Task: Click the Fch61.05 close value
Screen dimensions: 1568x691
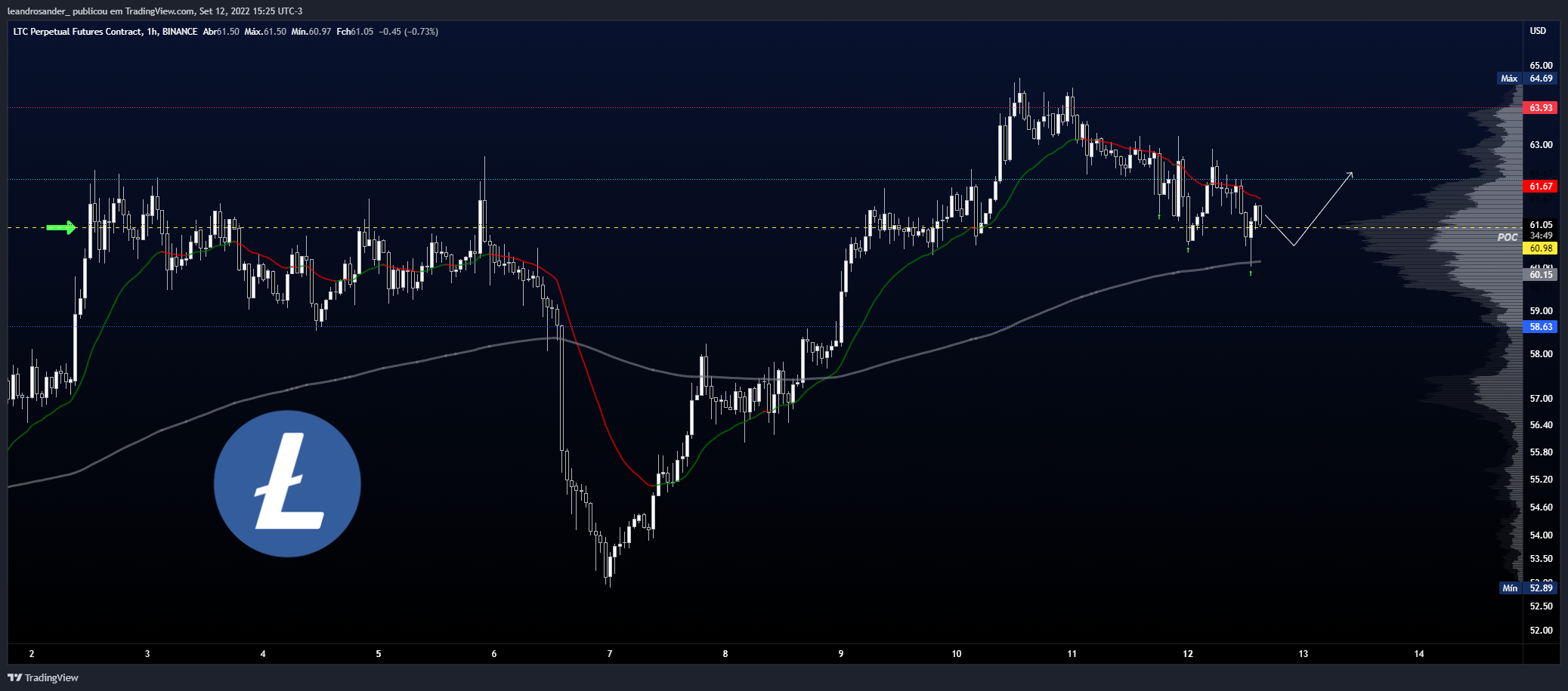Action: pos(355,32)
